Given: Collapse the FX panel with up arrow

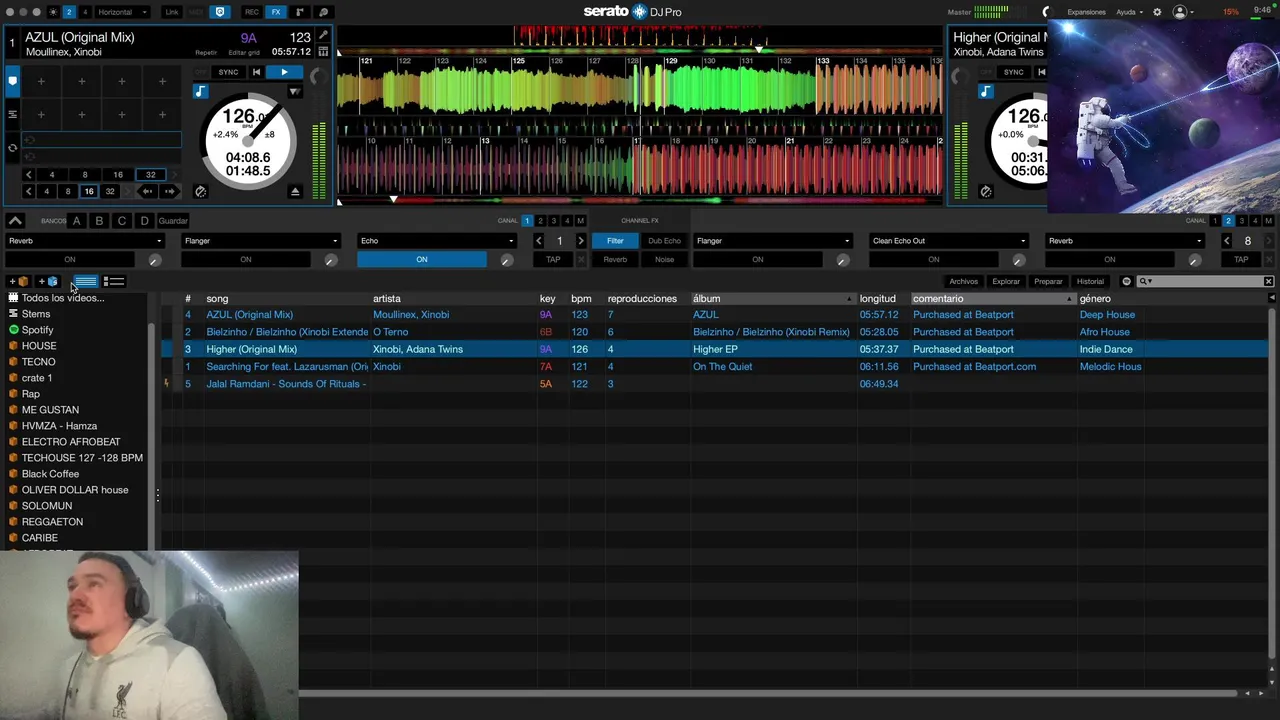Looking at the screenshot, I should pyautogui.click(x=15, y=221).
